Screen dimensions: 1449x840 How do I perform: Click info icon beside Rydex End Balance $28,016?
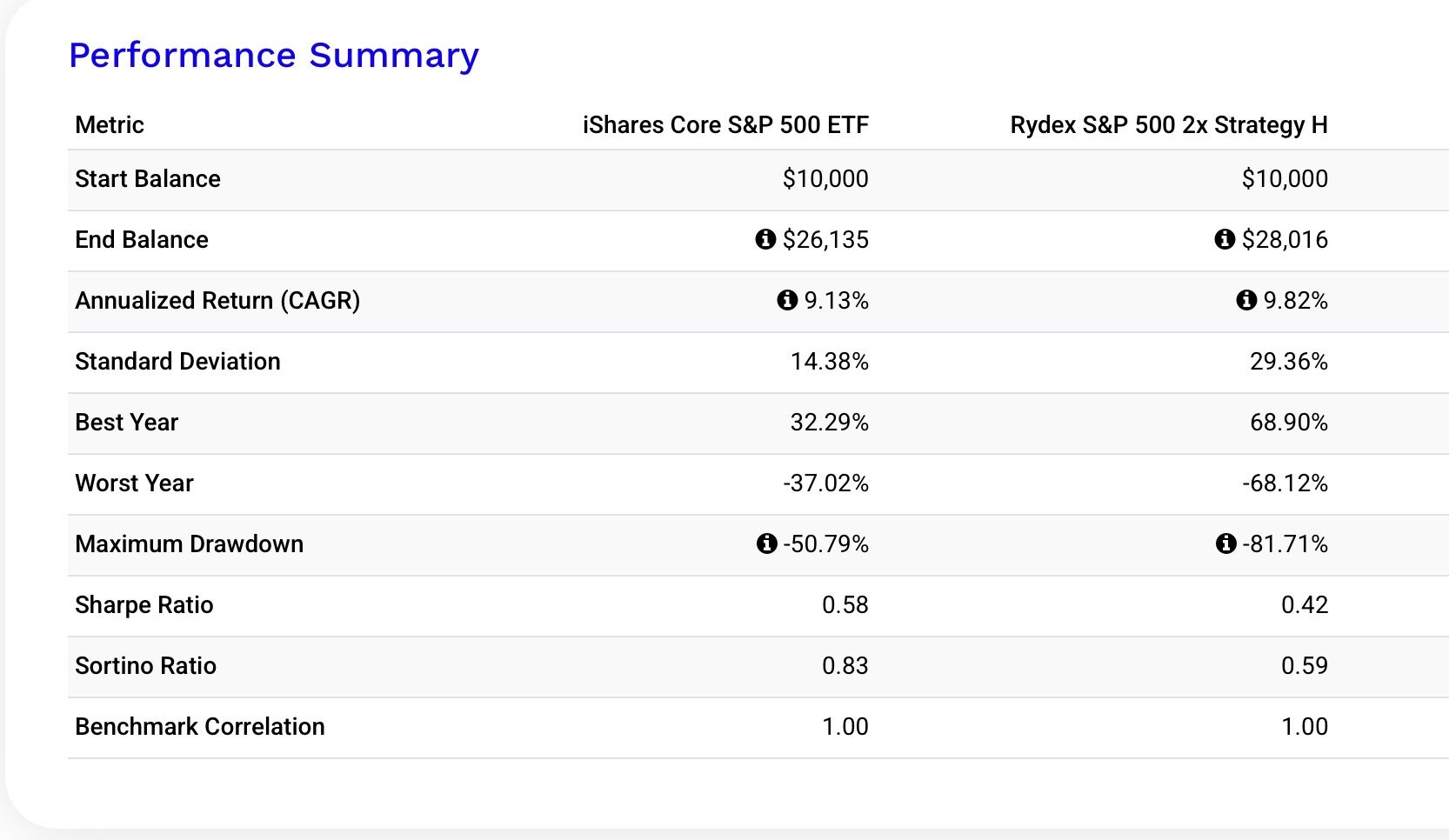click(x=1225, y=239)
